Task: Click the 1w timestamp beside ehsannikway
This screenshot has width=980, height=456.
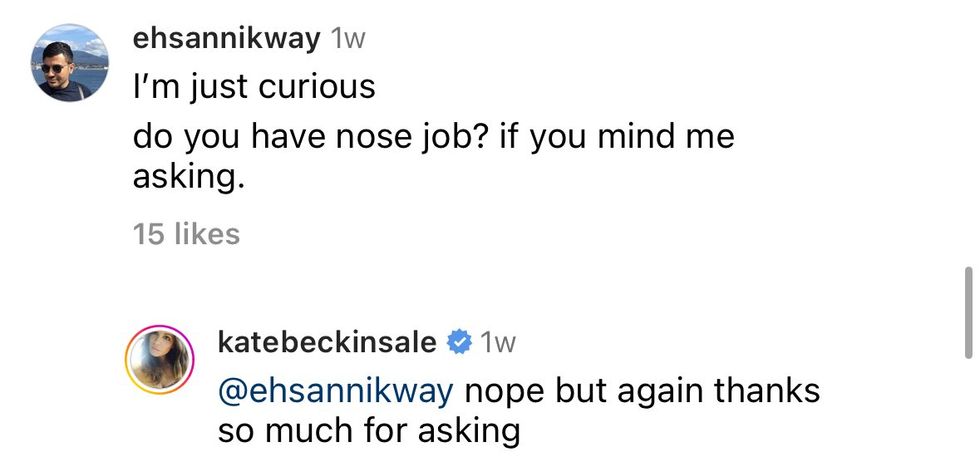Action: tap(347, 40)
